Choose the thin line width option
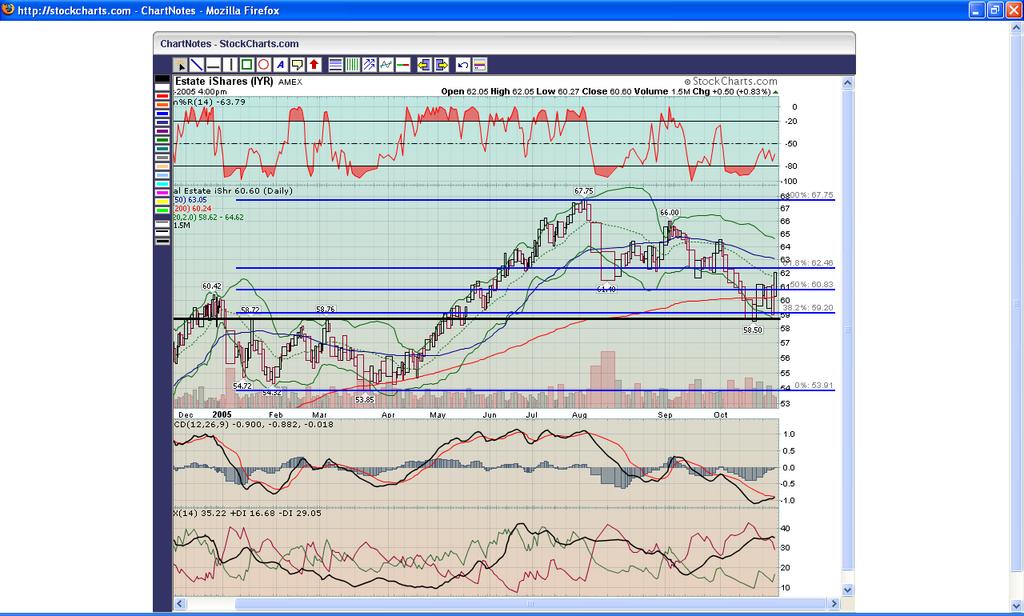1024x616 pixels. pyautogui.click(x=162, y=223)
